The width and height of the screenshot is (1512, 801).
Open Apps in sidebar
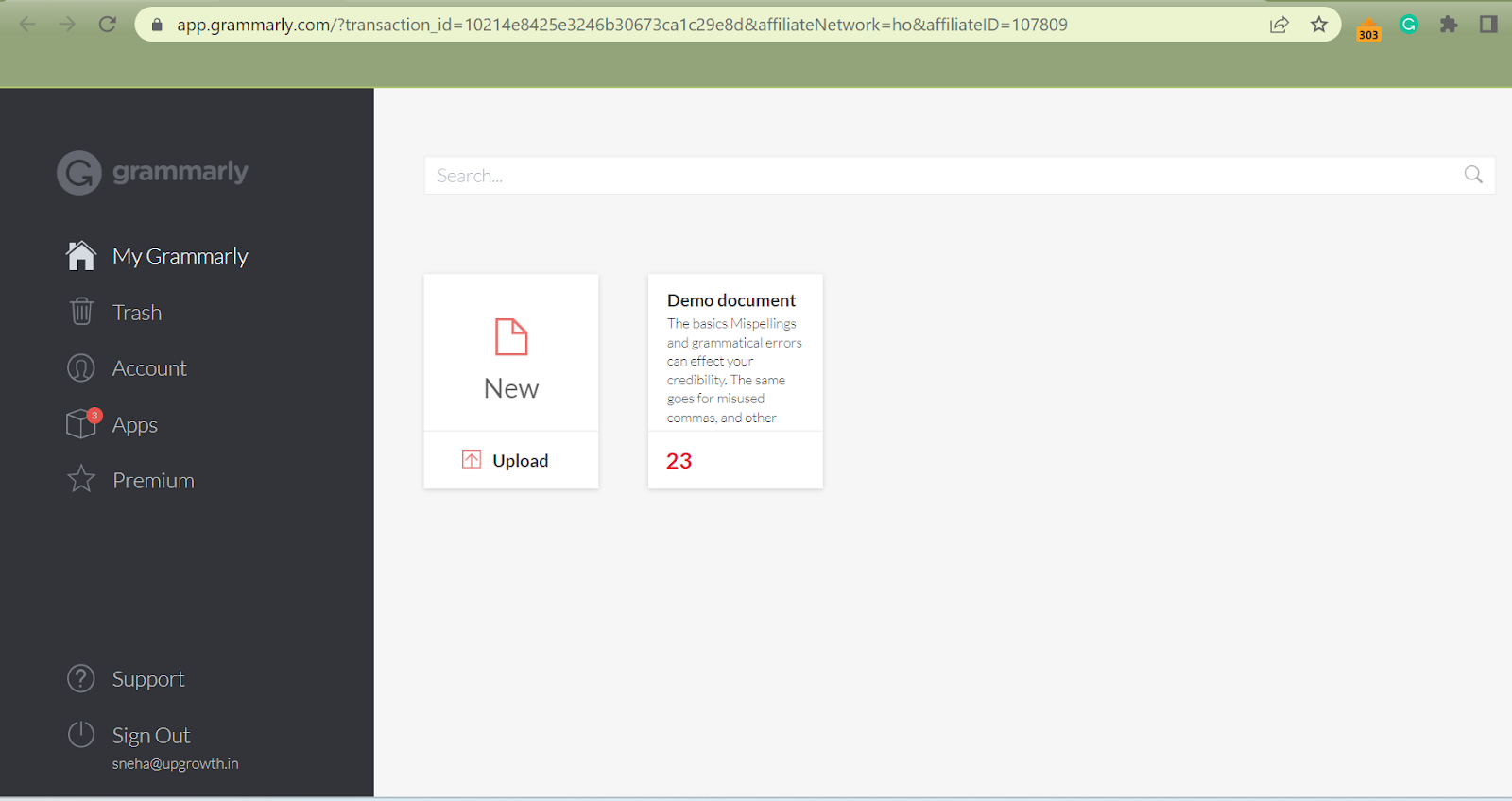(x=135, y=425)
